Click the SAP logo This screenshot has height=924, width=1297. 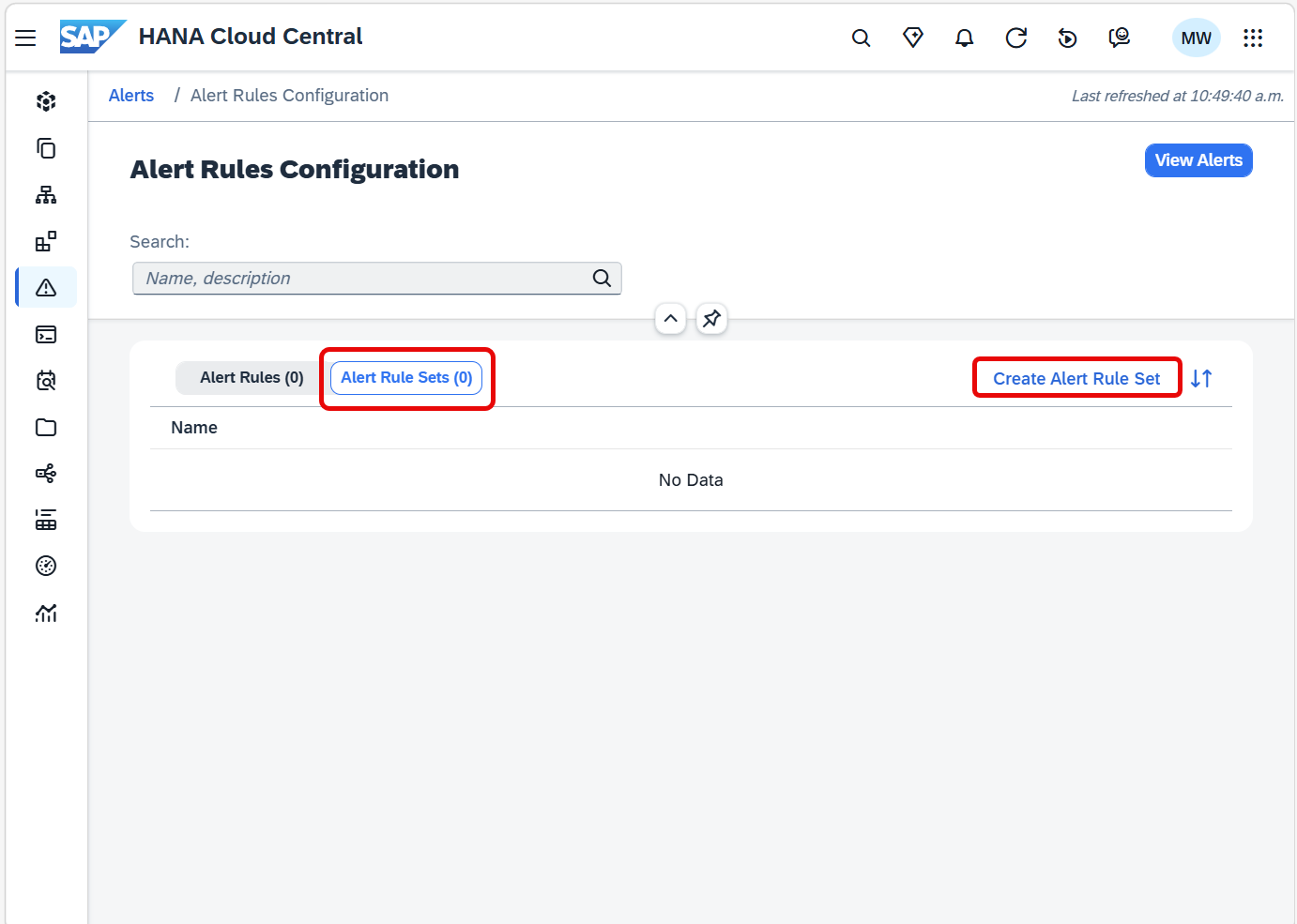click(x=93, y=37)
